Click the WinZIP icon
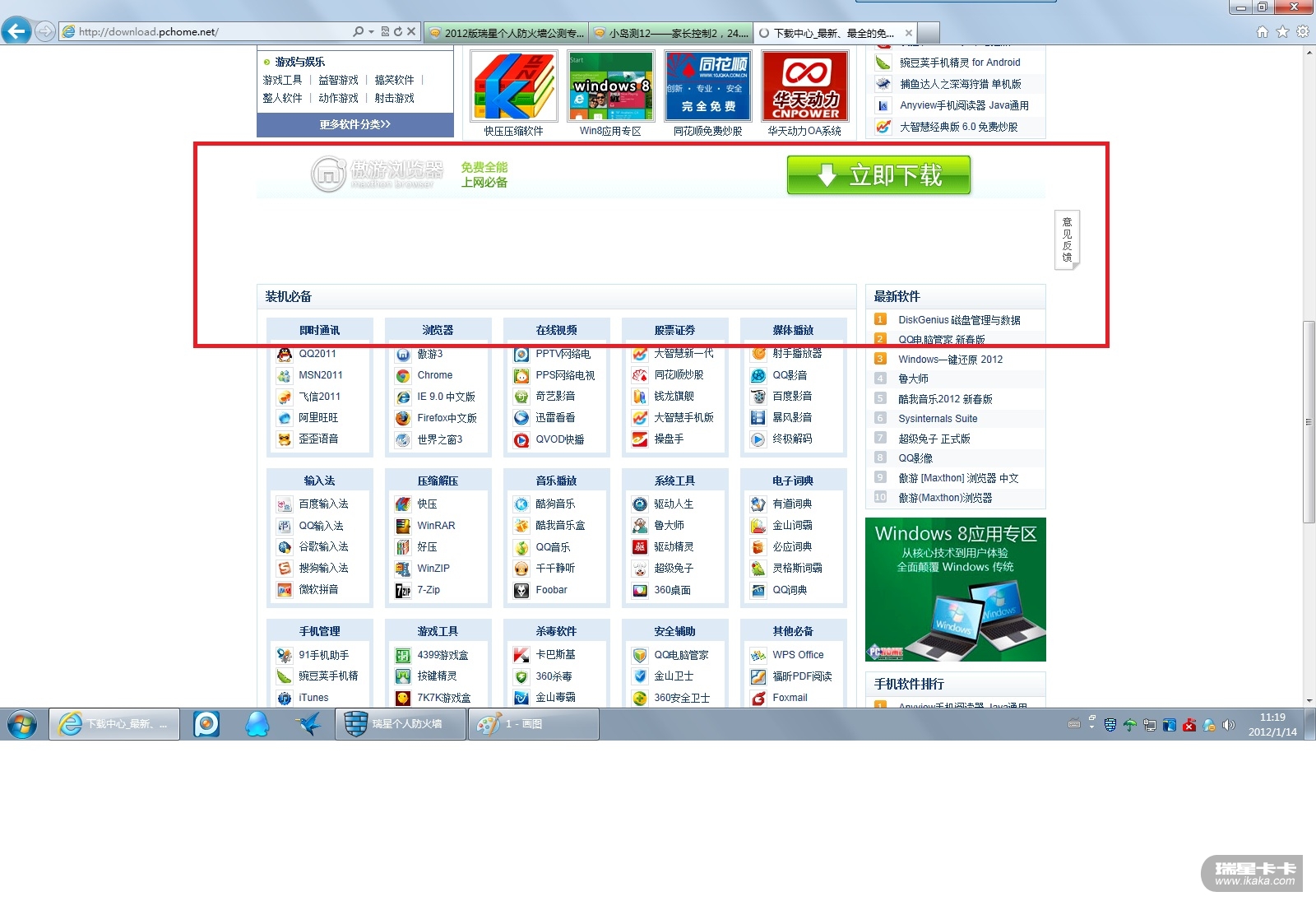Image resolution: width=1316 pixels, height=901 pixels. pos(403,569)
